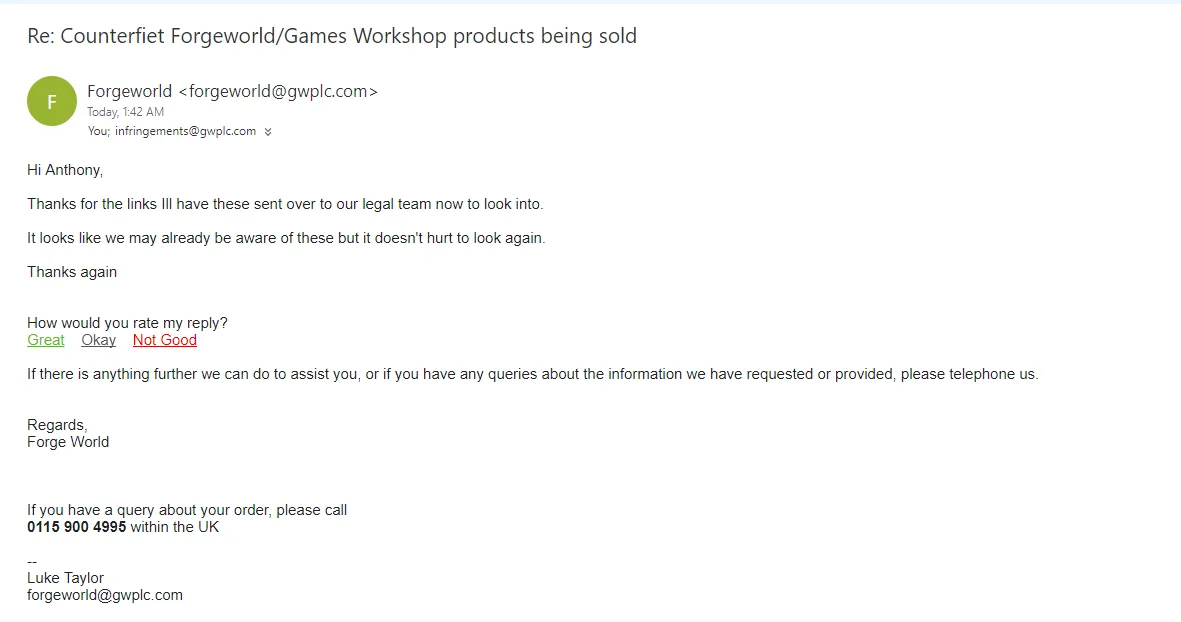The height and width of the screenshot is (622, 1181).
Task: Expand the recipient details chevron
Action: (268, 132)
